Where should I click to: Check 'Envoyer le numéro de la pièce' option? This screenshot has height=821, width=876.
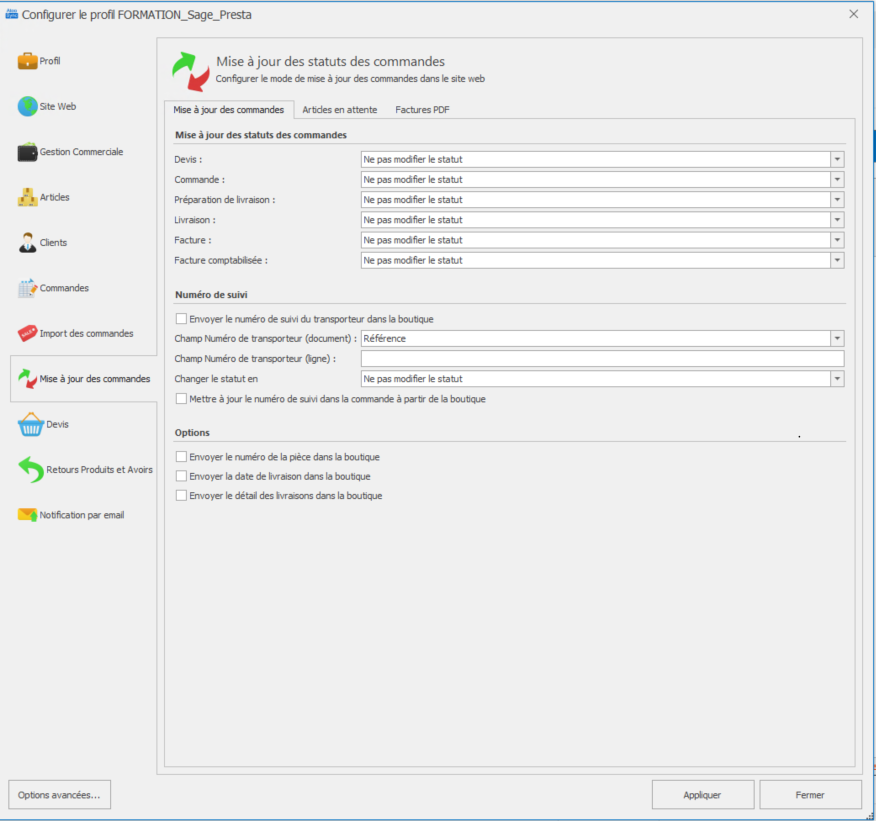181,457
